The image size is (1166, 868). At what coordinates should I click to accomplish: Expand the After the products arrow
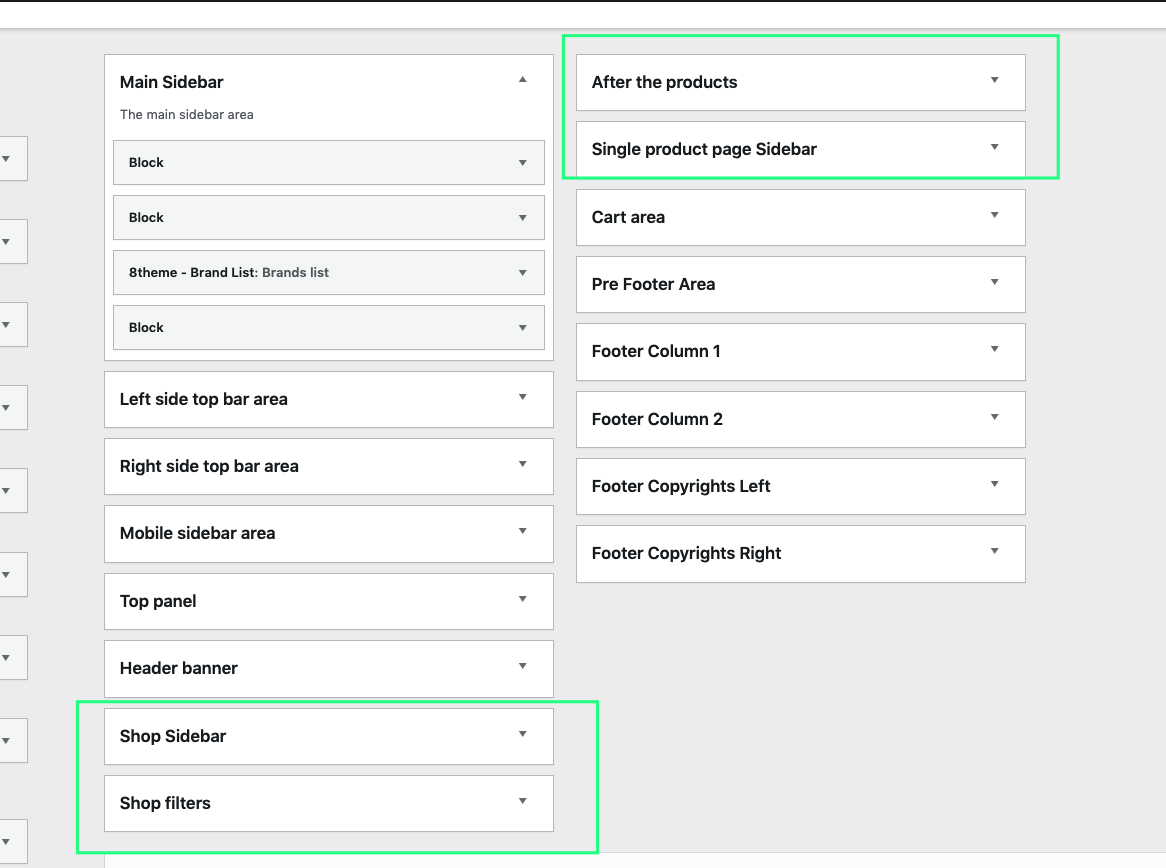pos(994,80)
